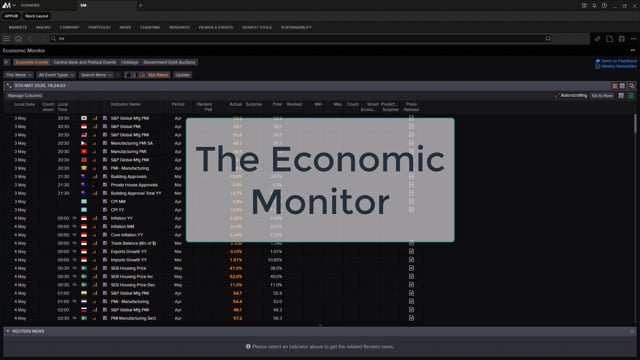Switch to the Holidays tab

click(x=130, y=62)
